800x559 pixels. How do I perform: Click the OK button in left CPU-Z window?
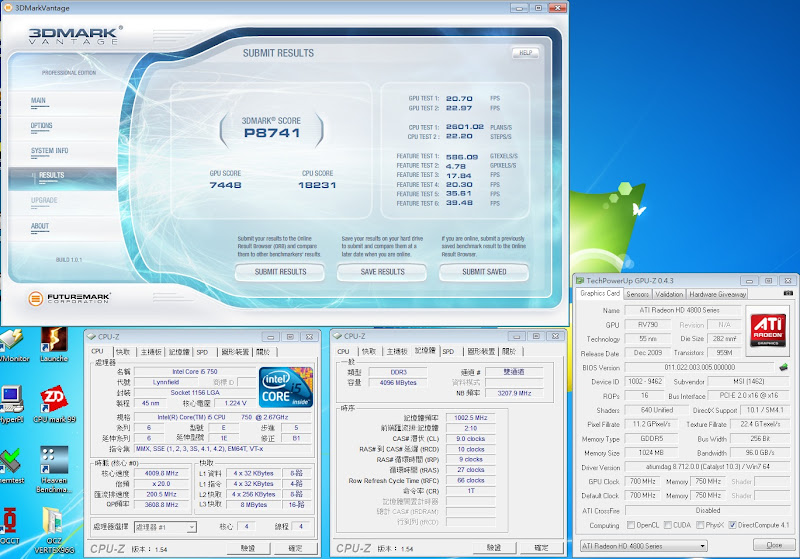(x=295, y=548)
